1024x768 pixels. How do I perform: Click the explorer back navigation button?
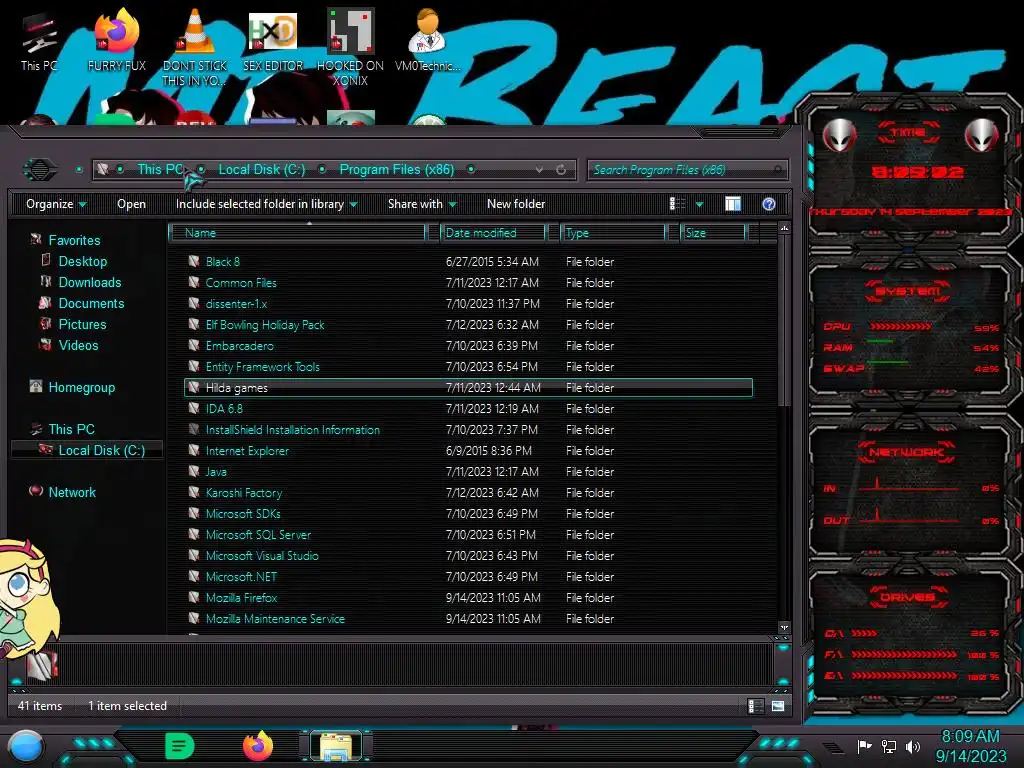[x=40, y=170]
